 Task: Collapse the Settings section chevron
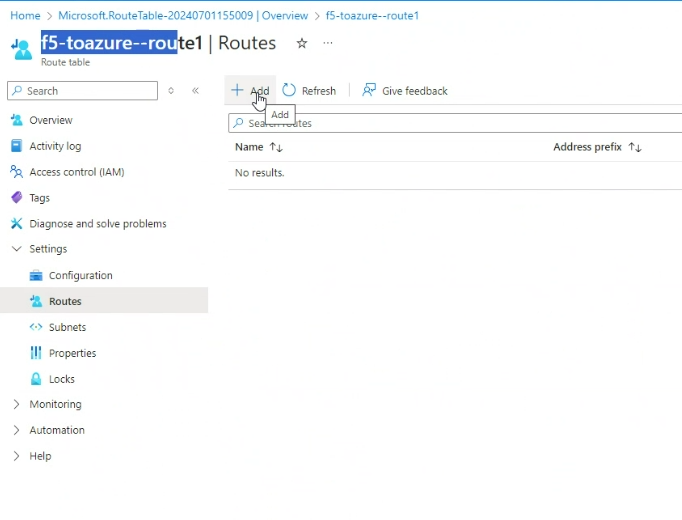click(x=17, y=249)
